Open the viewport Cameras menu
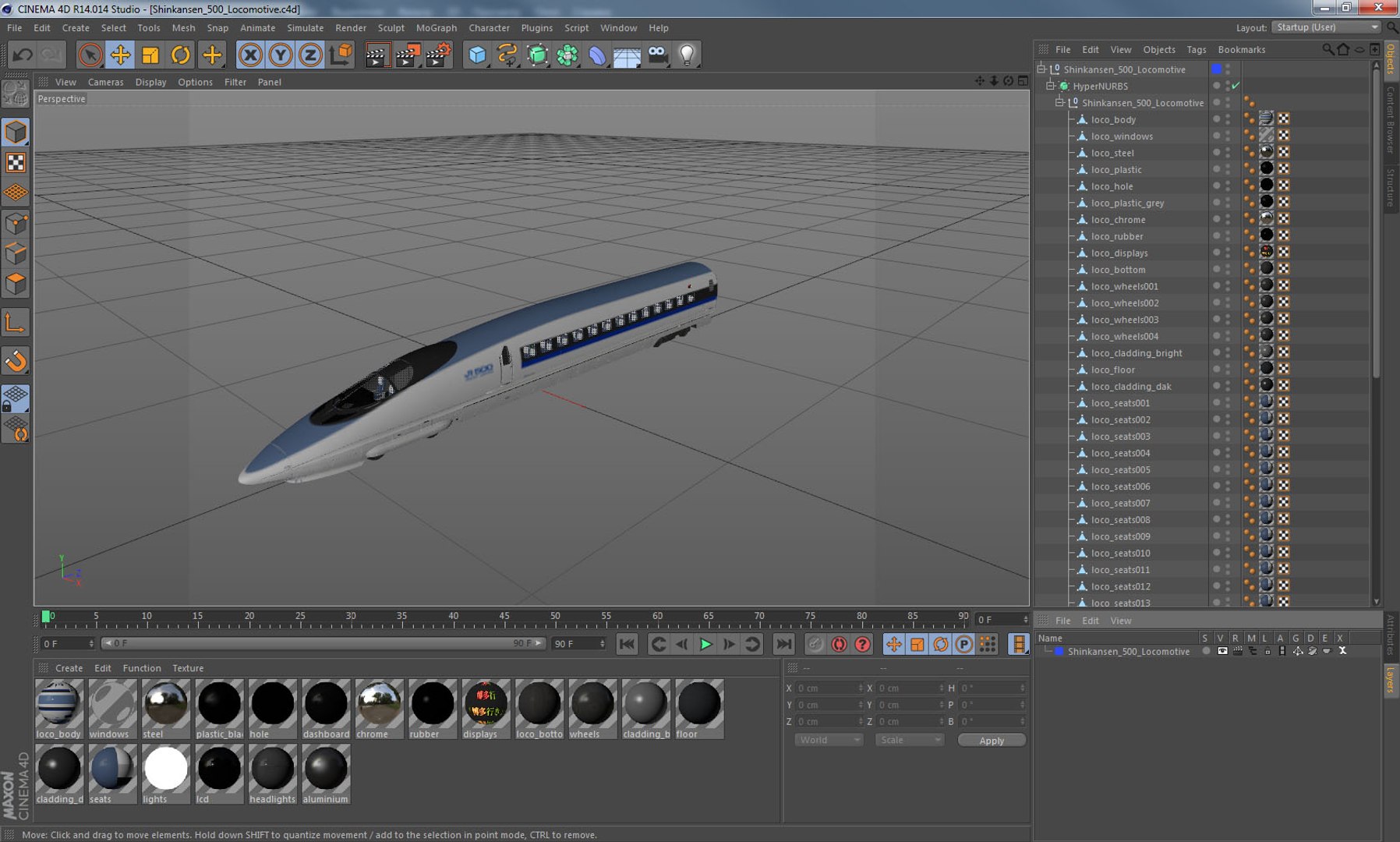Screen dimensions: 1400x842 point(105,82)
